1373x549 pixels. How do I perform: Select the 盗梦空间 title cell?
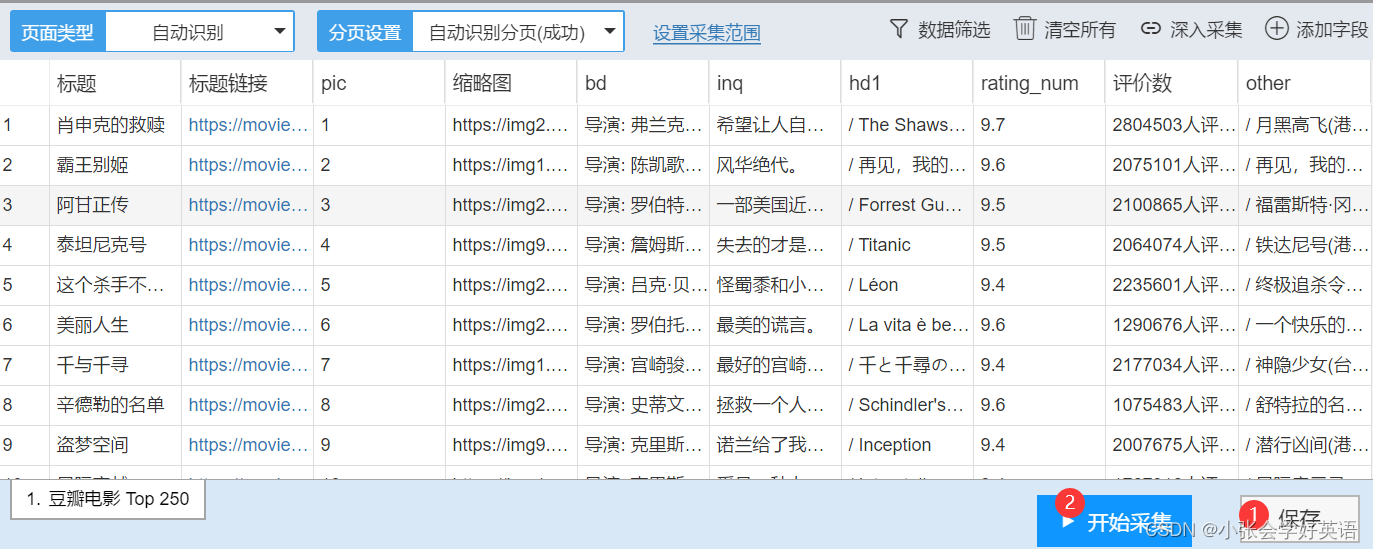115,445
